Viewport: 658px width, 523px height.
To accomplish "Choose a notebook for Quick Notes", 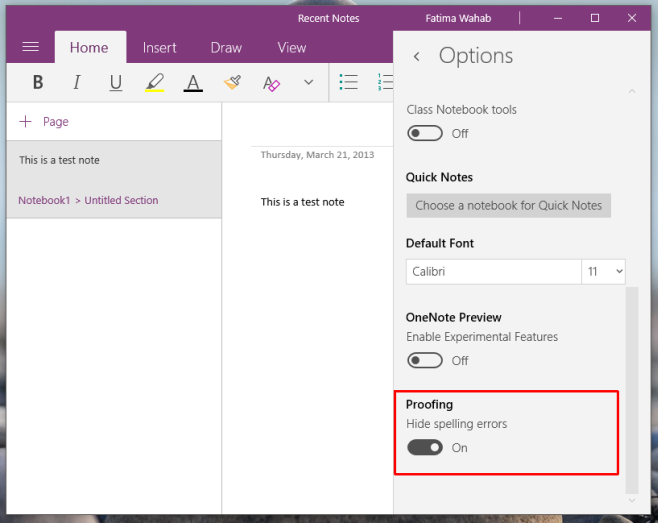I will [x=508, y=206].
